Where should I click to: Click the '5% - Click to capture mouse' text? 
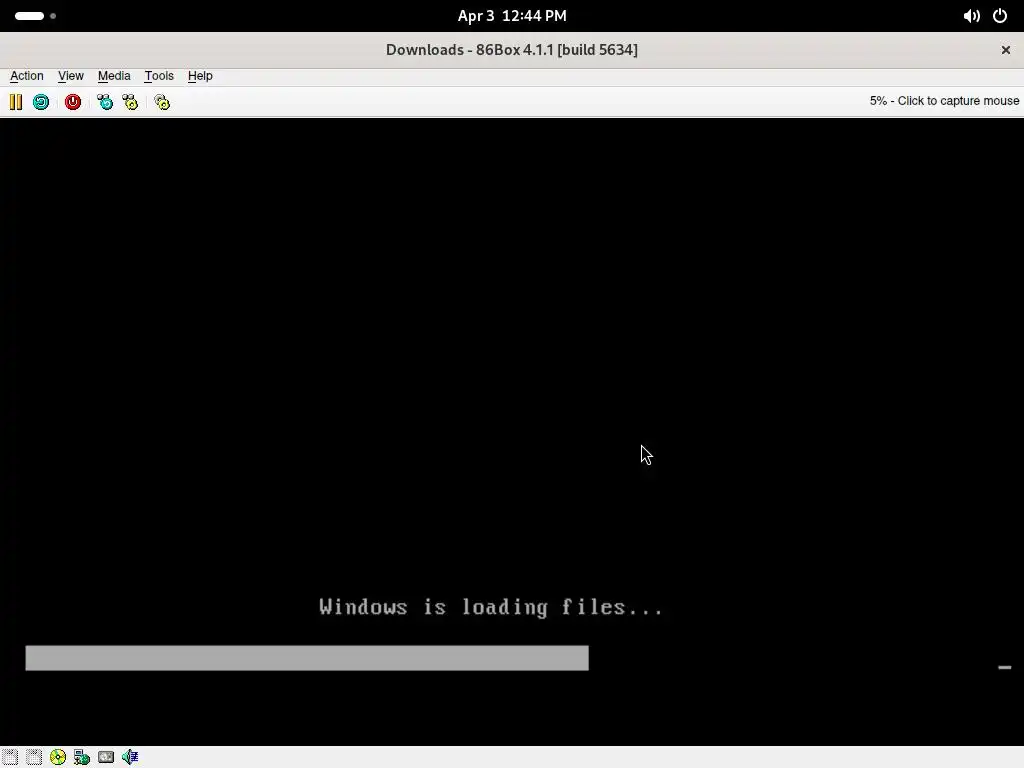(x=944, y=101)
